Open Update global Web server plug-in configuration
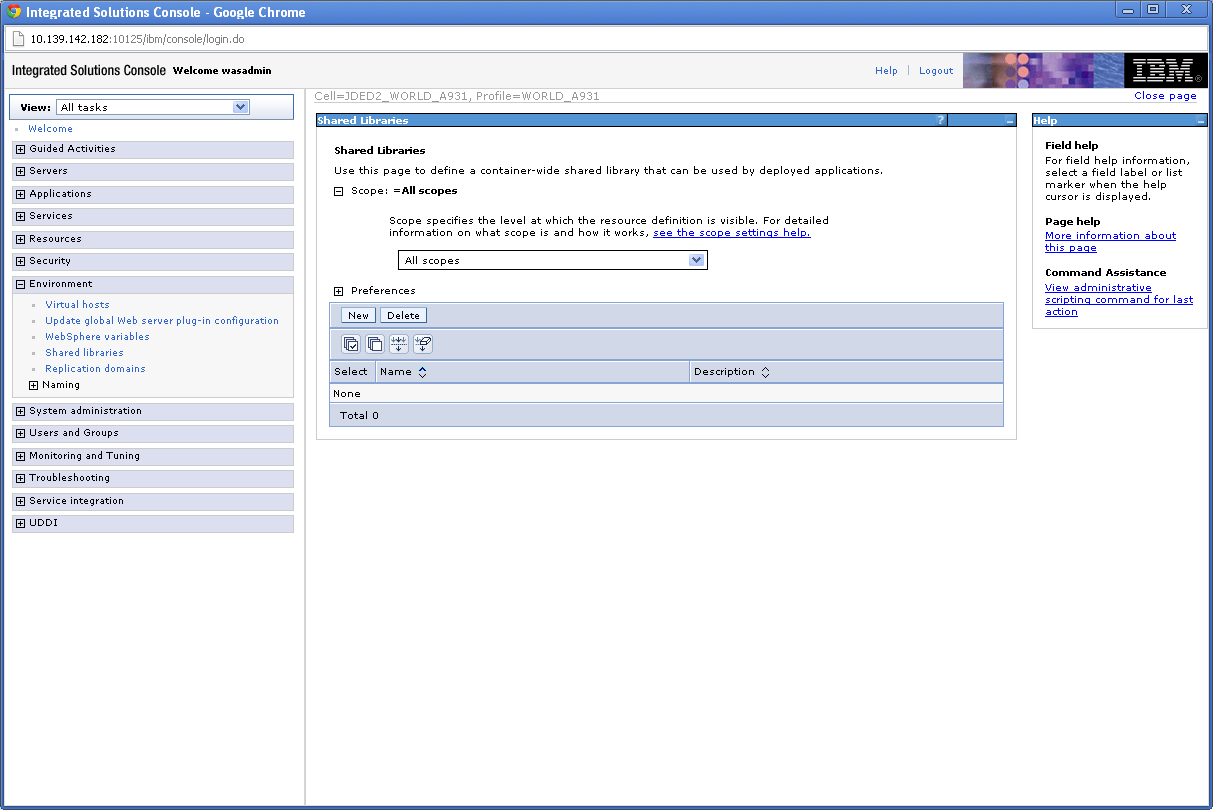 pyautogui.click(x=162, y=321)
